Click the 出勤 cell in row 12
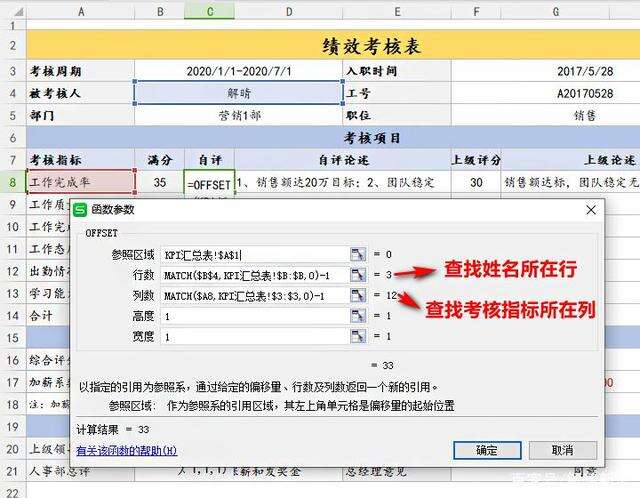Viewport: 640px width, 498px height. coord(48,271)
